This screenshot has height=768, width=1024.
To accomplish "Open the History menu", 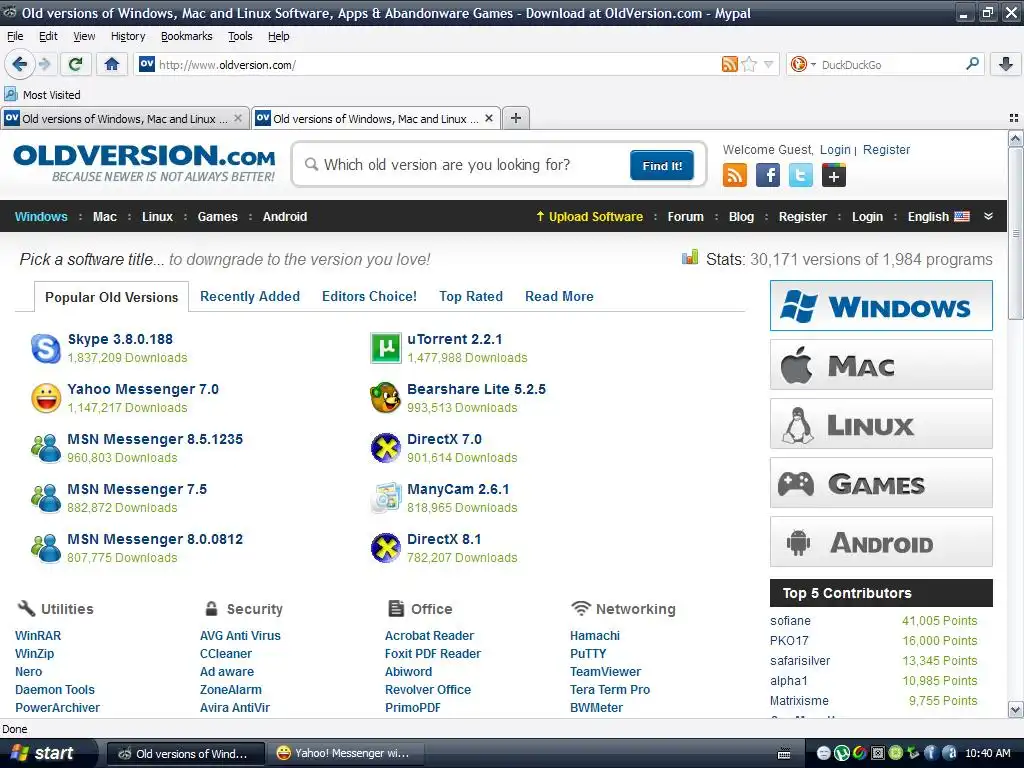I will (x=128, y=36).
